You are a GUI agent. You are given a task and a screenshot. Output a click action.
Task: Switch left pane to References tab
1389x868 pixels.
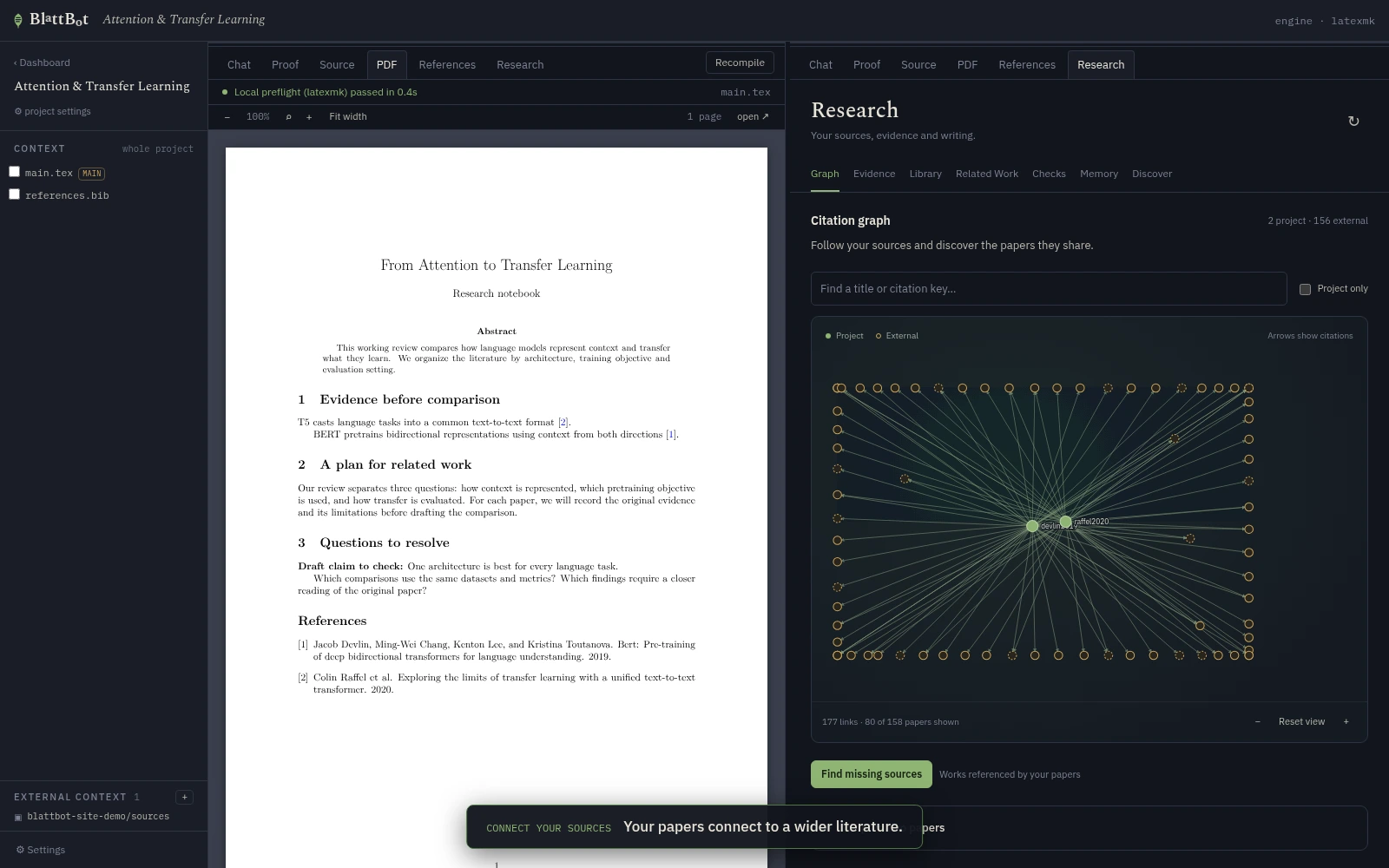click(447, 65)
